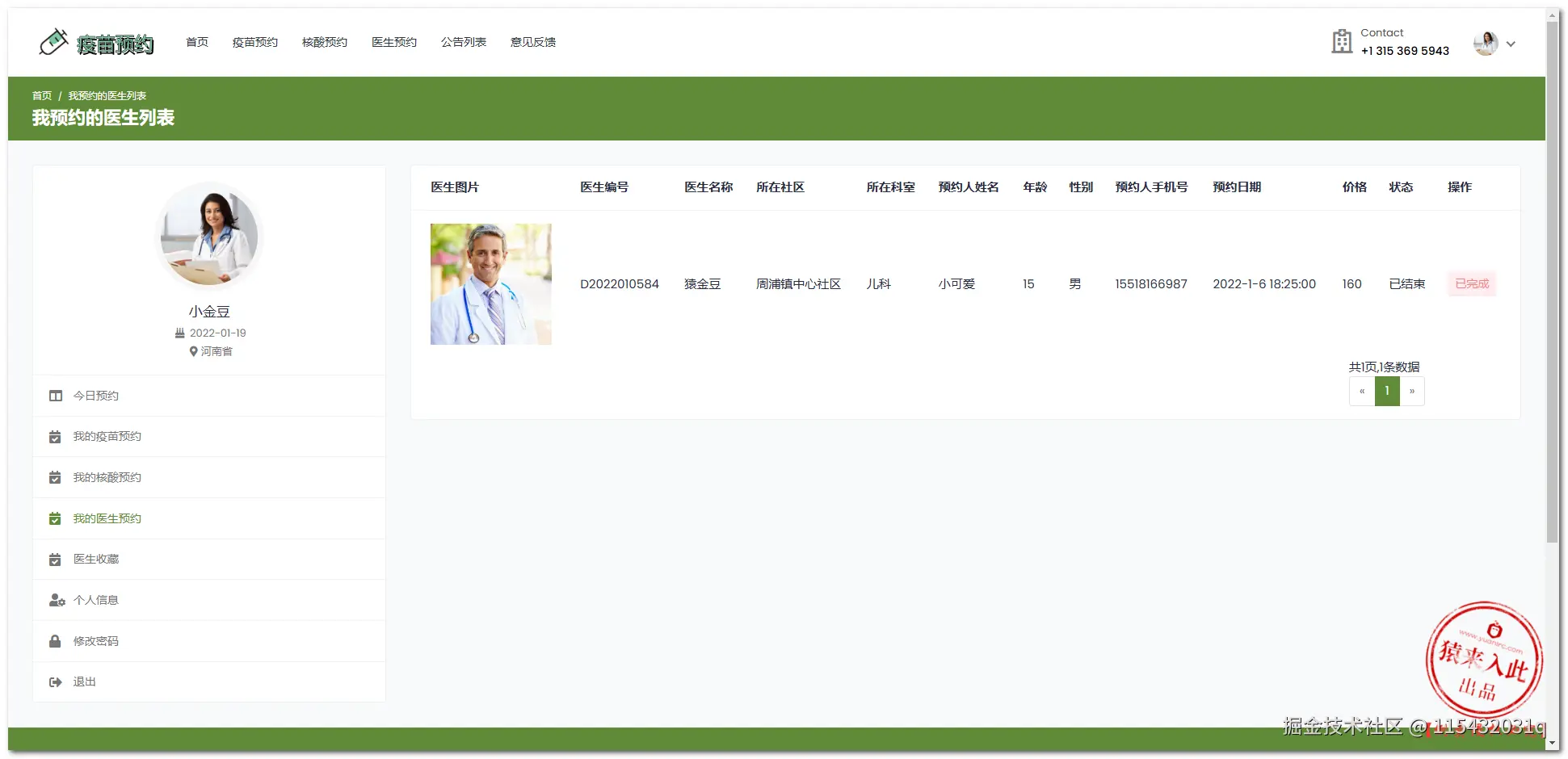Click the 个人信息 user settings icon

point(57,600)
